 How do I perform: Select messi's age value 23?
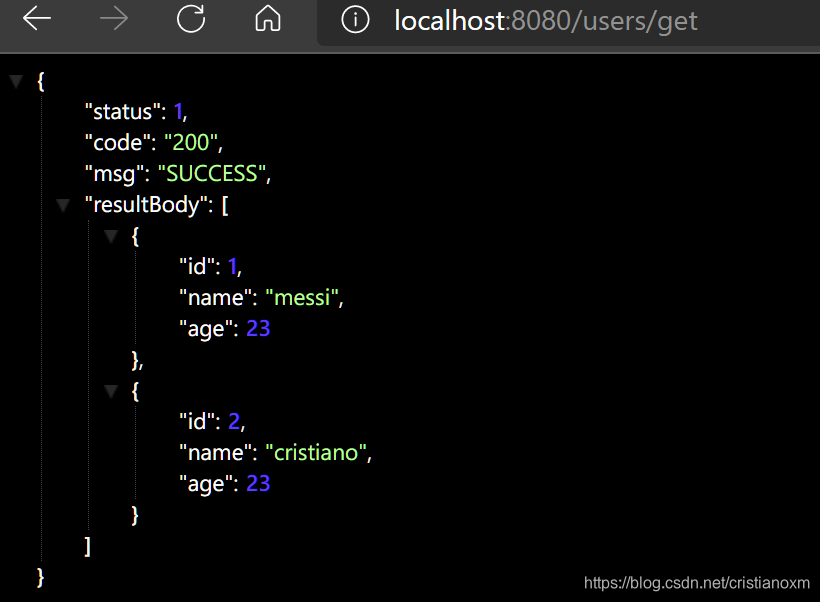(258, 328)
